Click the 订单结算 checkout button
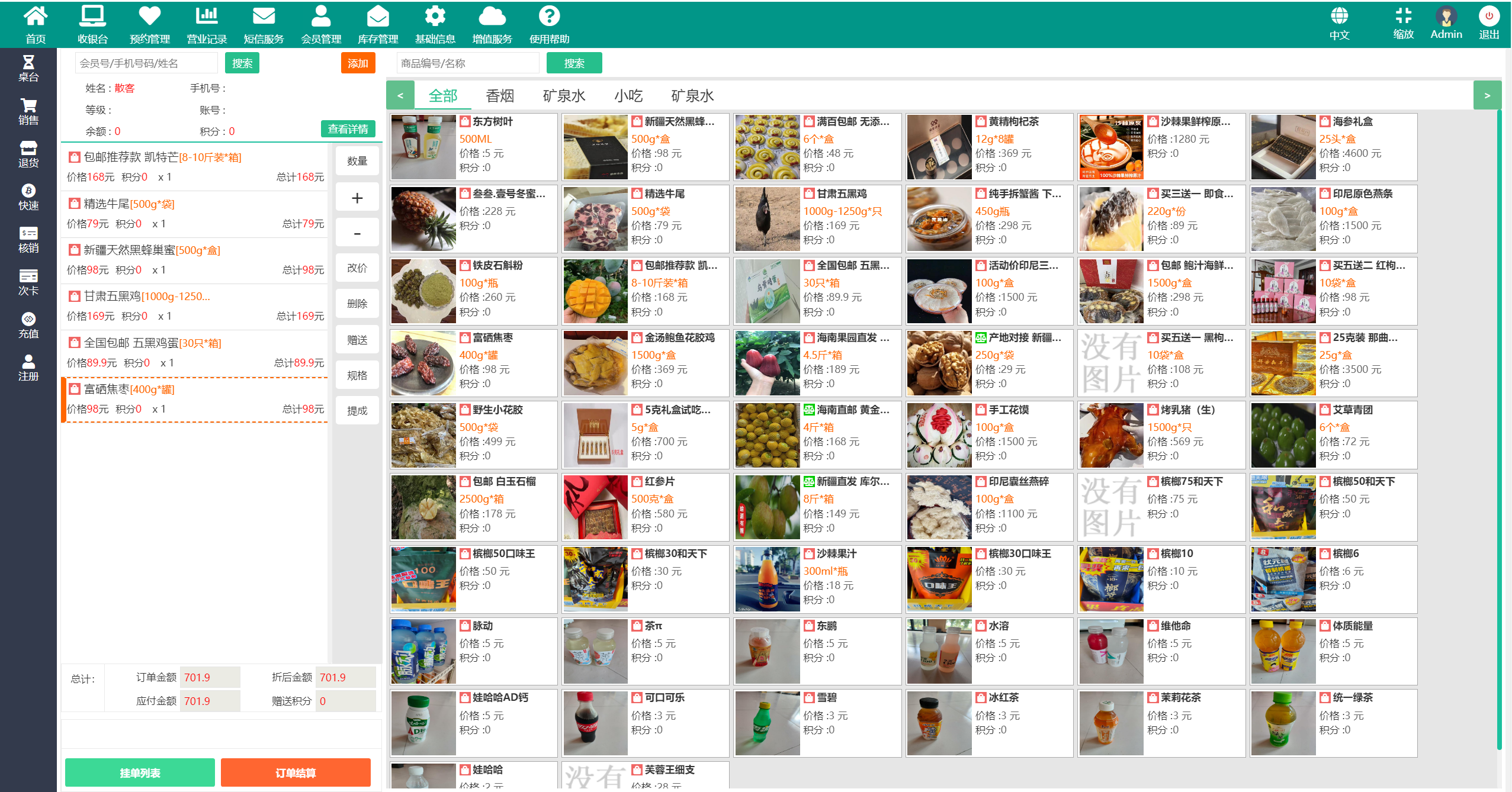This screenshot has width=1512, height=792. (x=296, y=772)
